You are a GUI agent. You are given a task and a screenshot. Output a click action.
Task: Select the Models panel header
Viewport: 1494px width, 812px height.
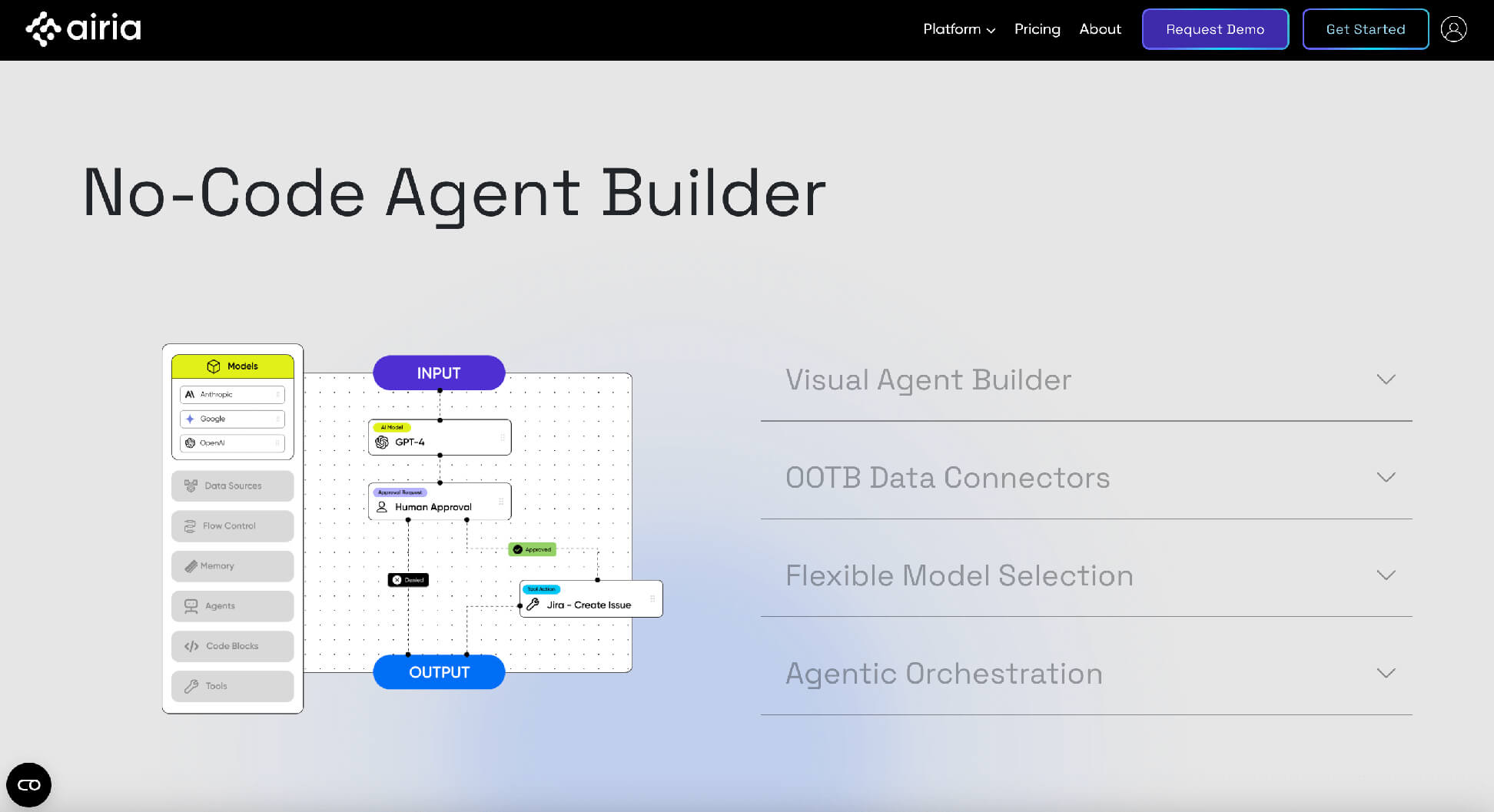tap(232, 366)
